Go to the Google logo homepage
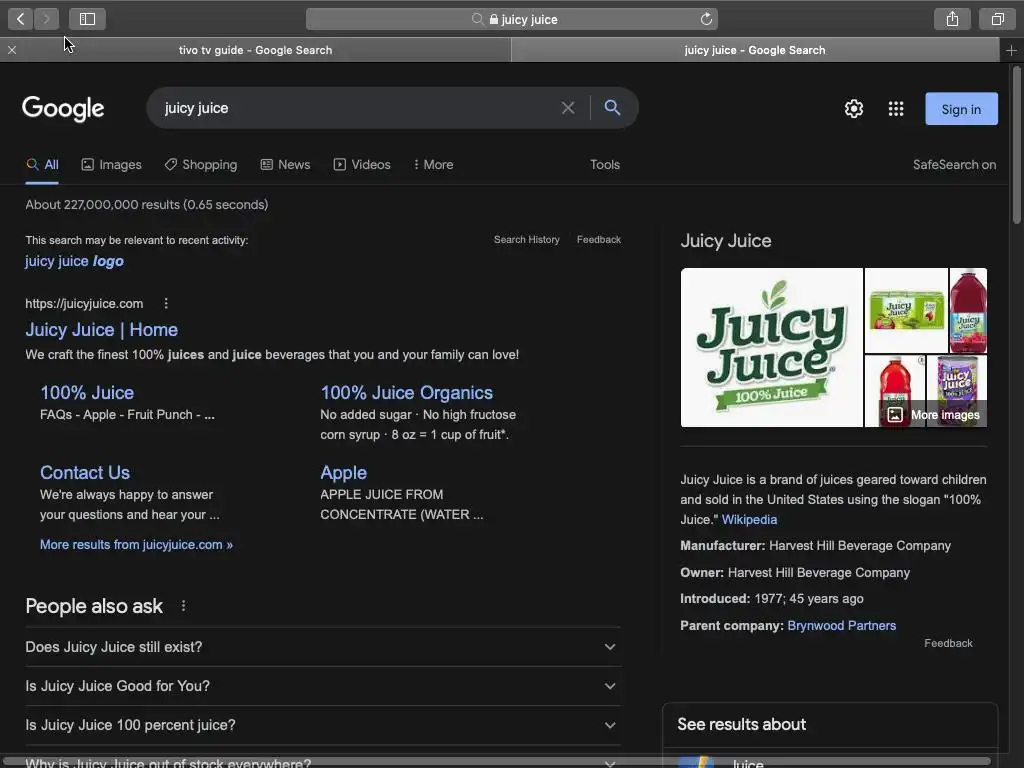 (63, 108)
